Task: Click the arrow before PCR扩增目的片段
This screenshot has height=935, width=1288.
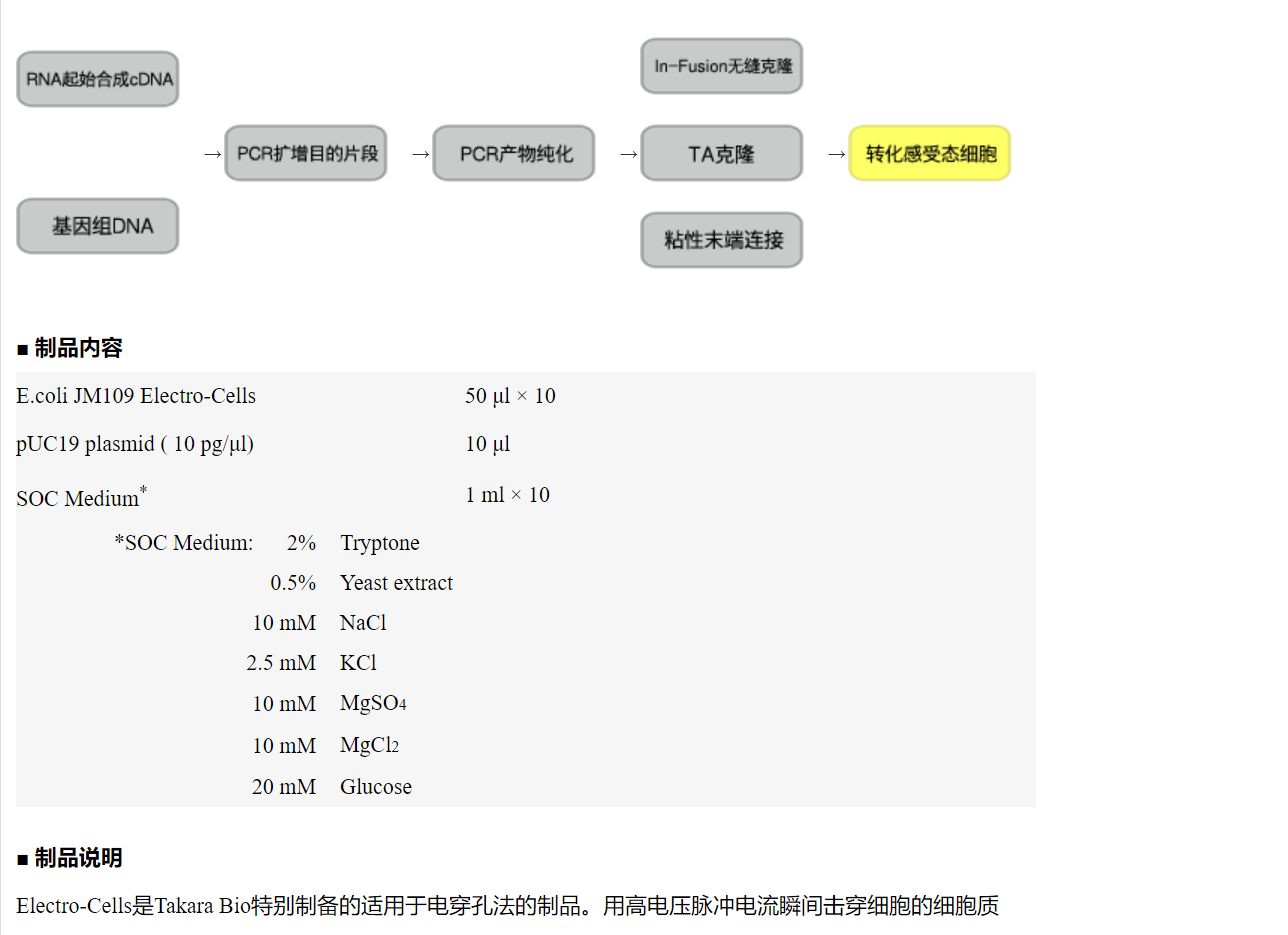Action: tap(211, 154)
